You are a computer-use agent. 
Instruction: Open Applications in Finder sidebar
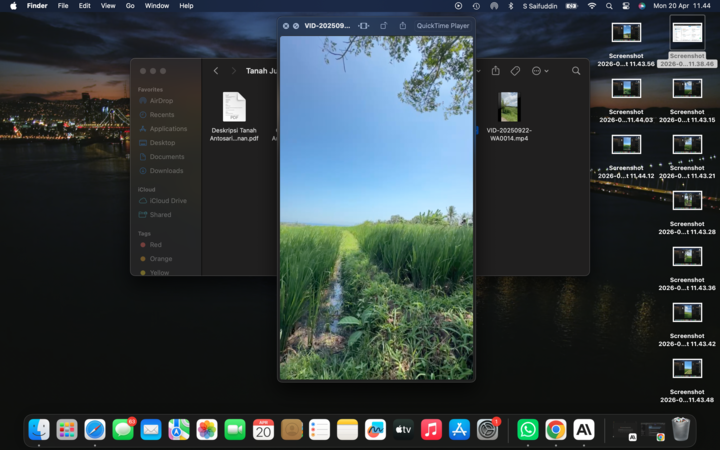tap(167, 129)
